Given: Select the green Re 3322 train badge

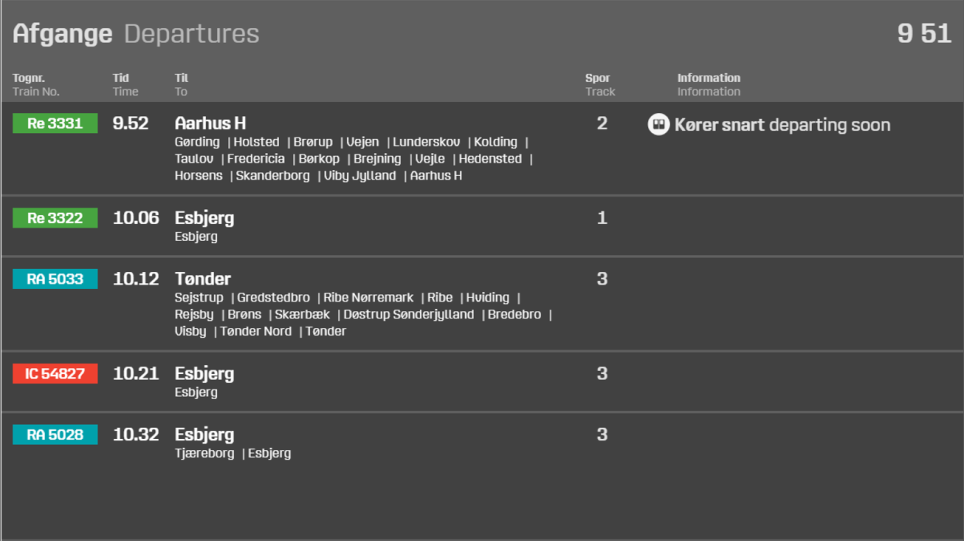Looking at the screenshot, I should (55, 218).
